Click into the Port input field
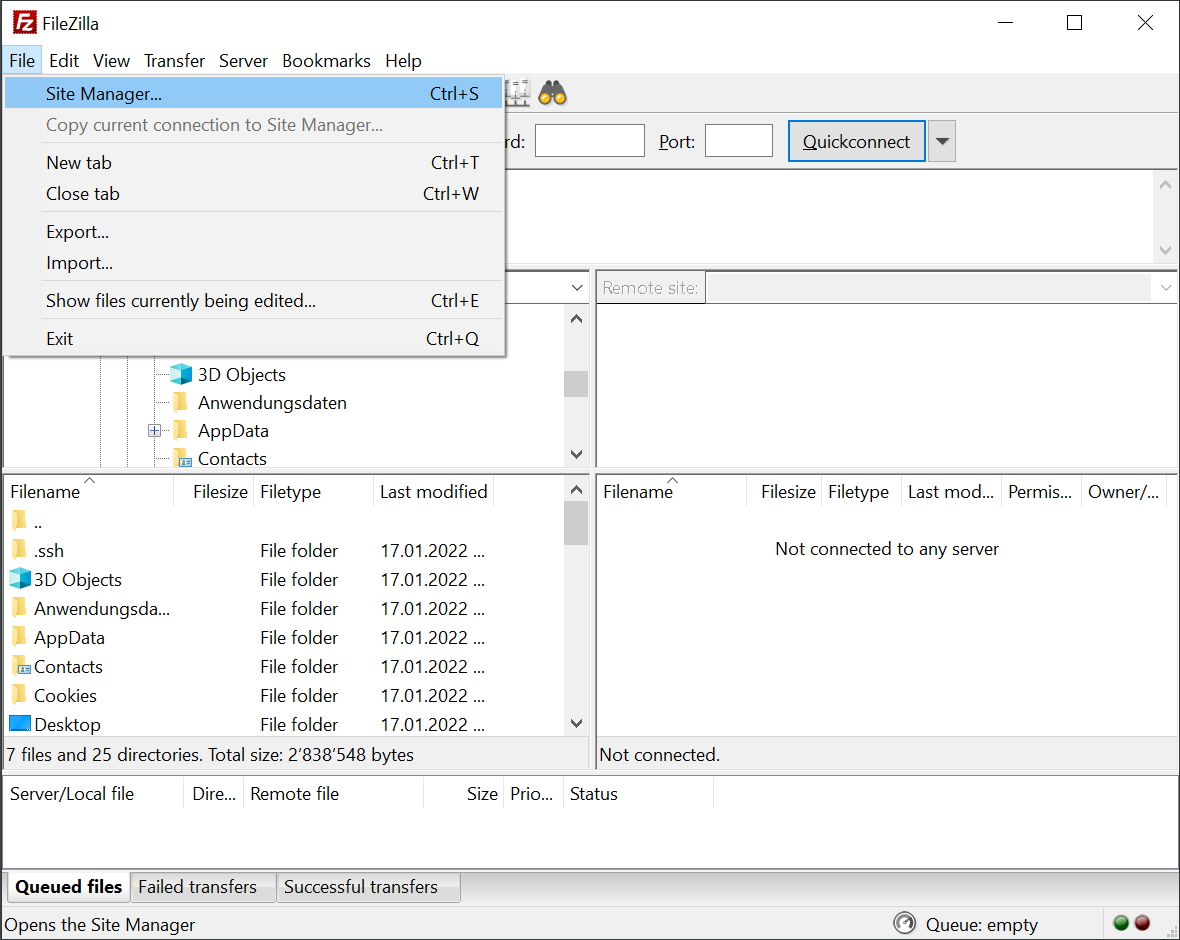Screen dimensions: 1180x940 [x=738, y=141]
